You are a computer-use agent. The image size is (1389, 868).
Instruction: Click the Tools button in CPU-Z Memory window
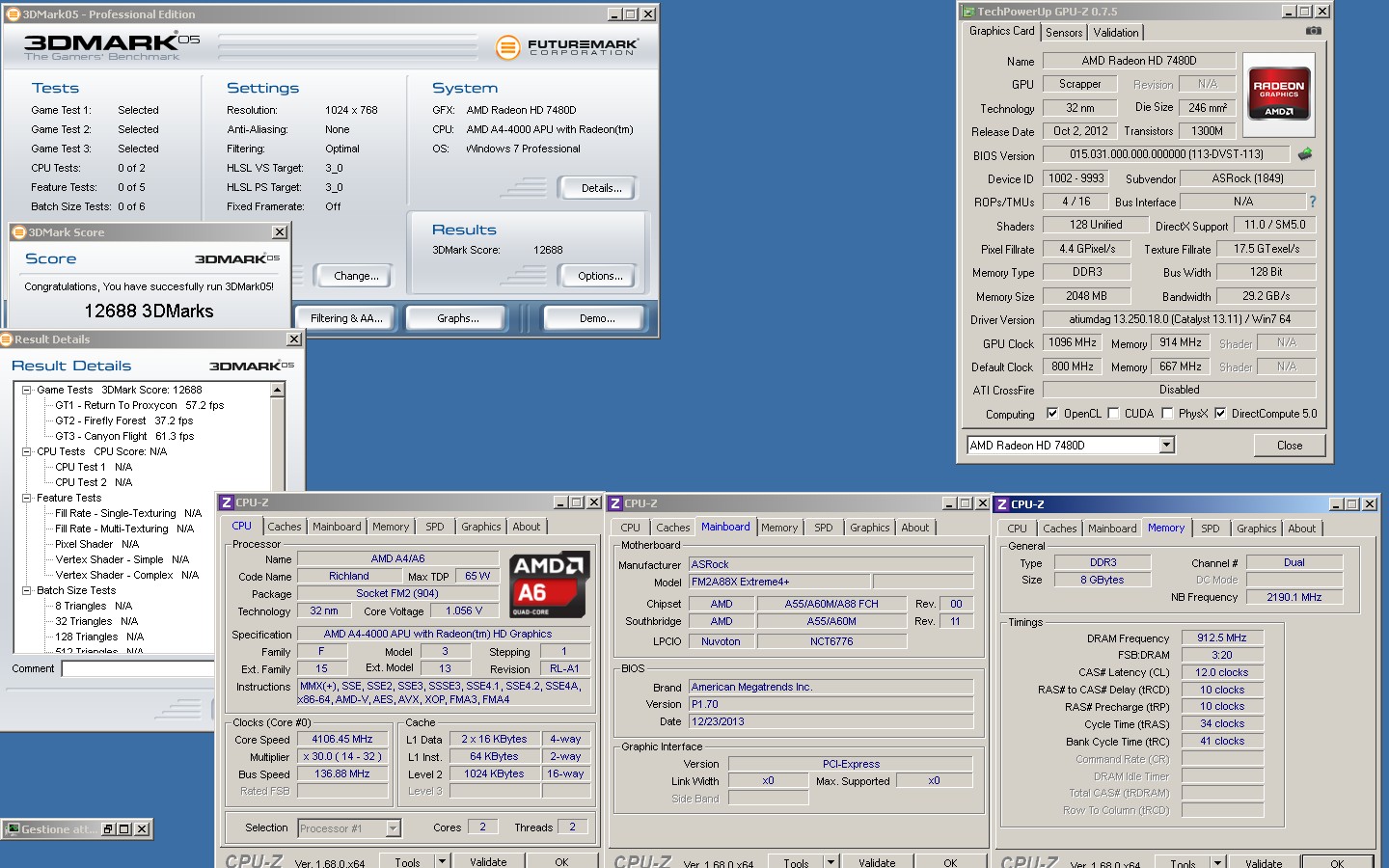click(x=1183, y=863)
